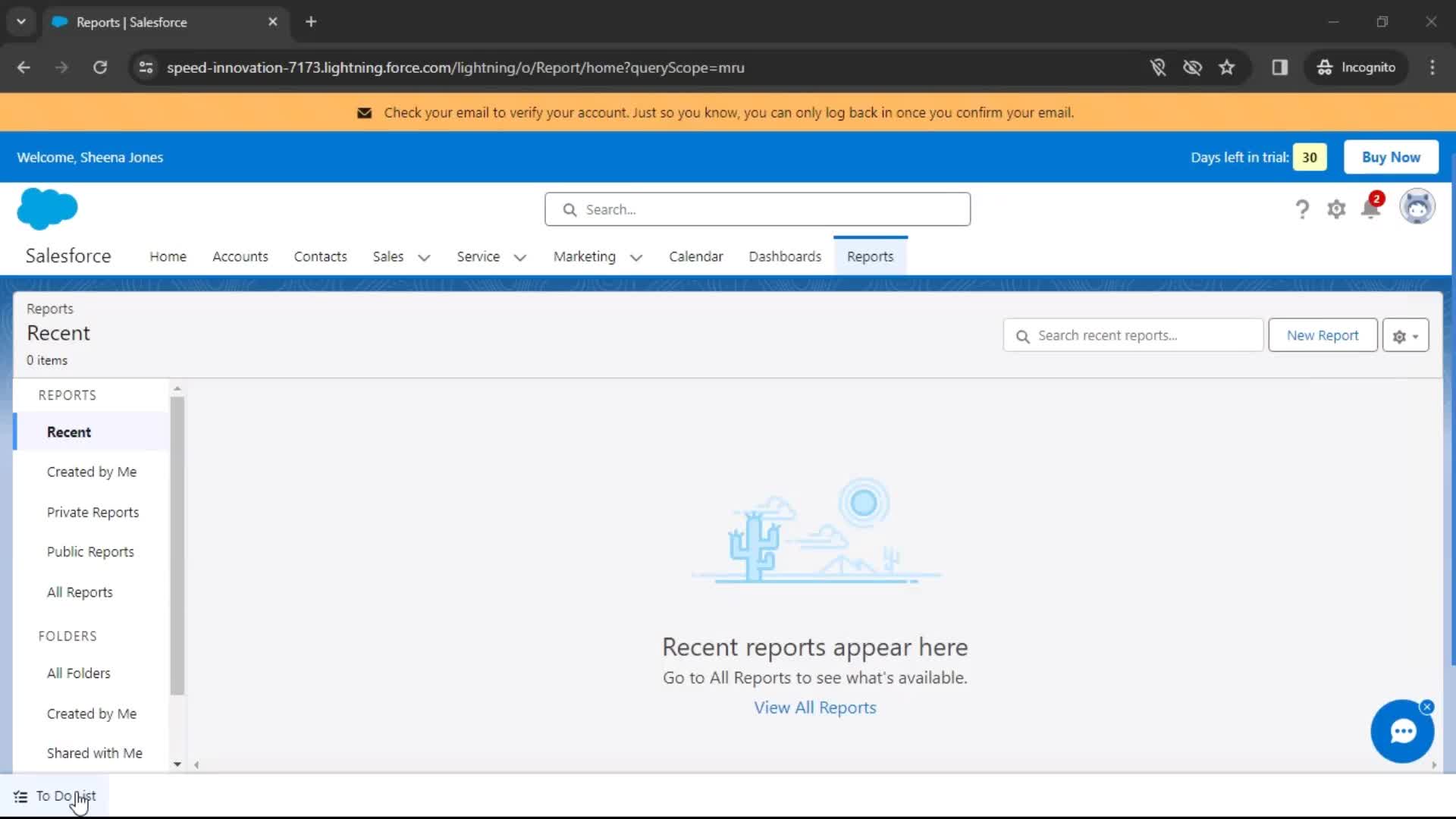This screenshot has height=819, width=1456.
Task: Click the New Report button
Action: 1323,335
